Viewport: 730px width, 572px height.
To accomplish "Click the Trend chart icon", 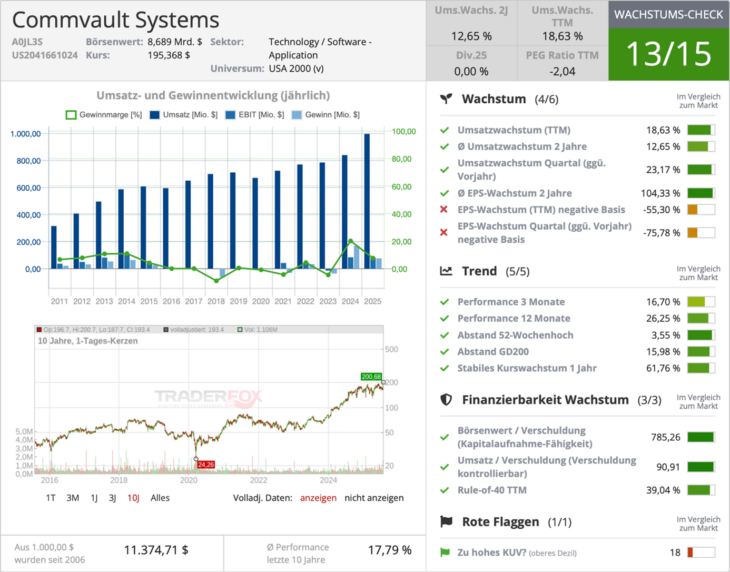I will click(x=446, y=271).
